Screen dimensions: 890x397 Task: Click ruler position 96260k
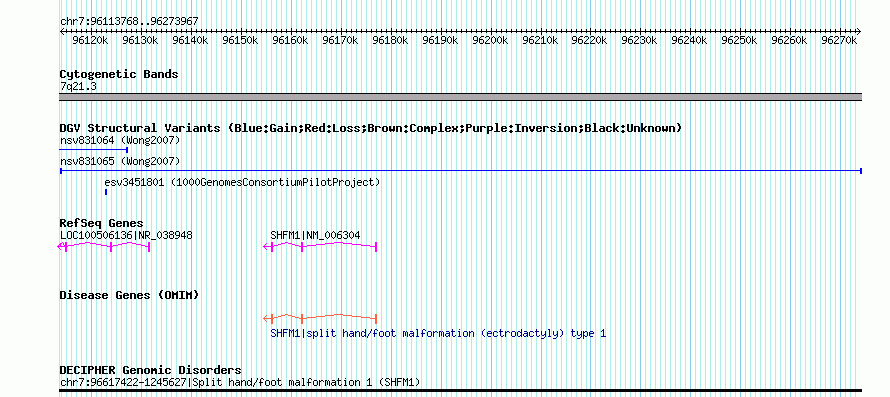[x=790, y=40]
